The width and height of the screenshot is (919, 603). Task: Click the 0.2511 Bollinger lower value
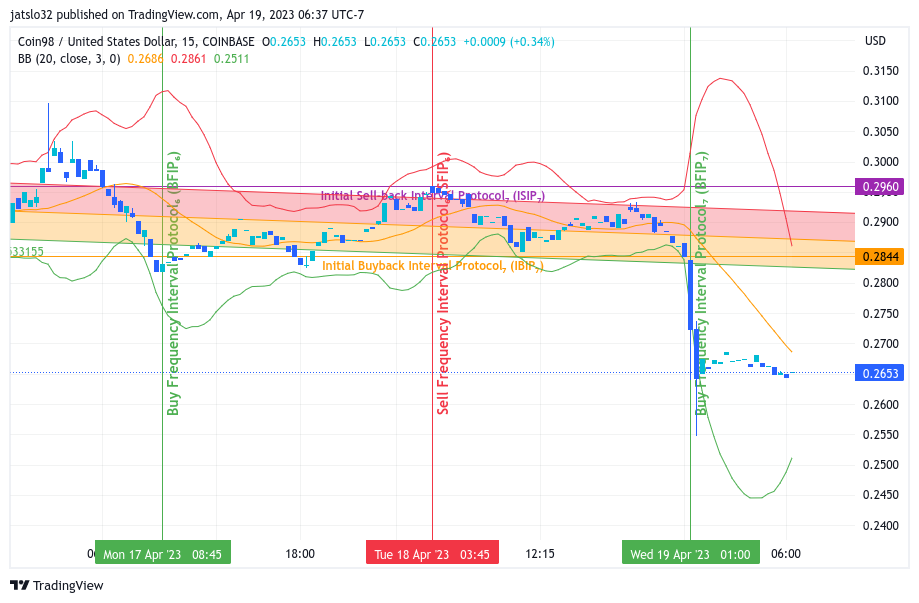(x=232, y=59)
